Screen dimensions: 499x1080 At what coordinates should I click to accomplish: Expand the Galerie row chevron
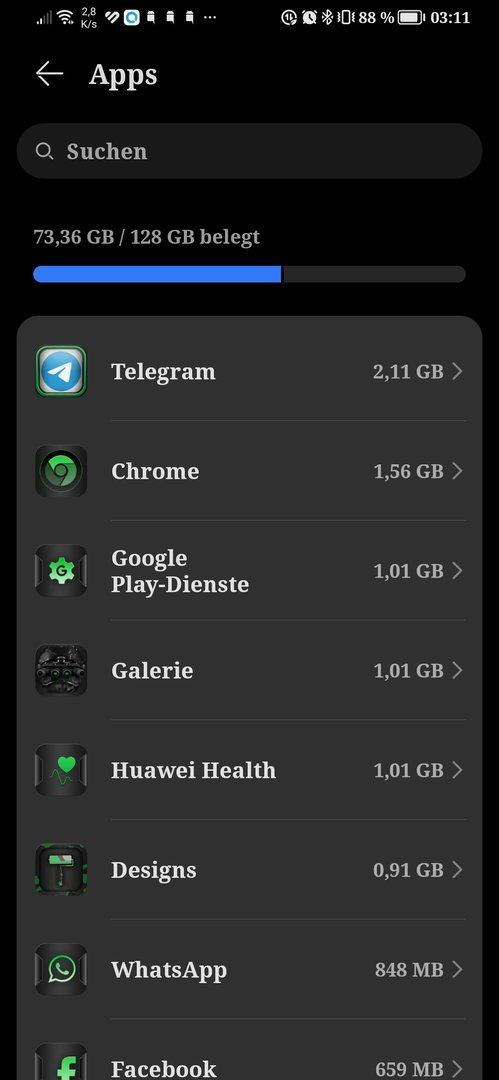point(457,670)
